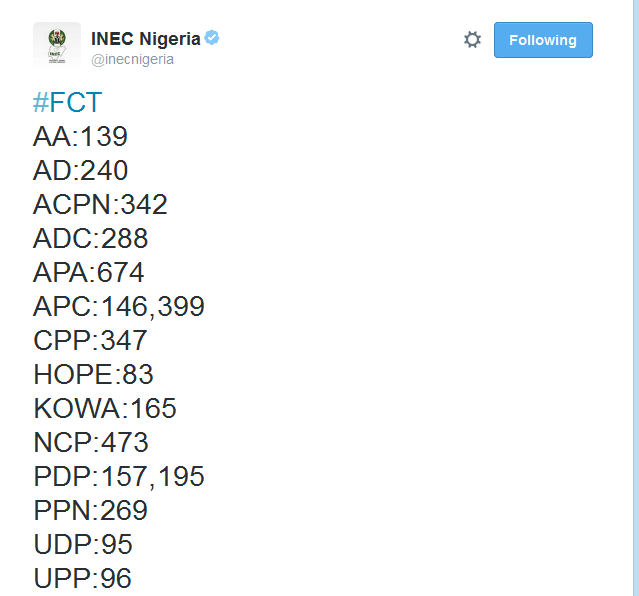Click the INEC Nigeria profile avatar
This screenshot has height=596, width=639.
click(x=57, y=45)
